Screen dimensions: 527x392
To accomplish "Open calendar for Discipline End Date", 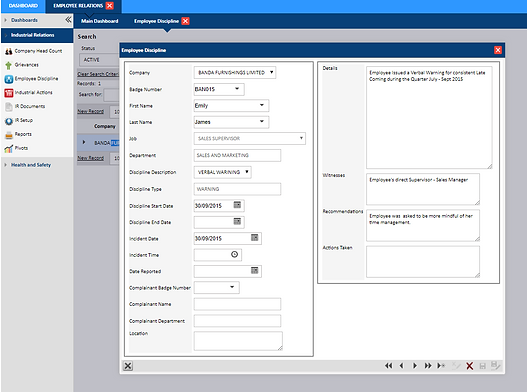I will 237,222.
